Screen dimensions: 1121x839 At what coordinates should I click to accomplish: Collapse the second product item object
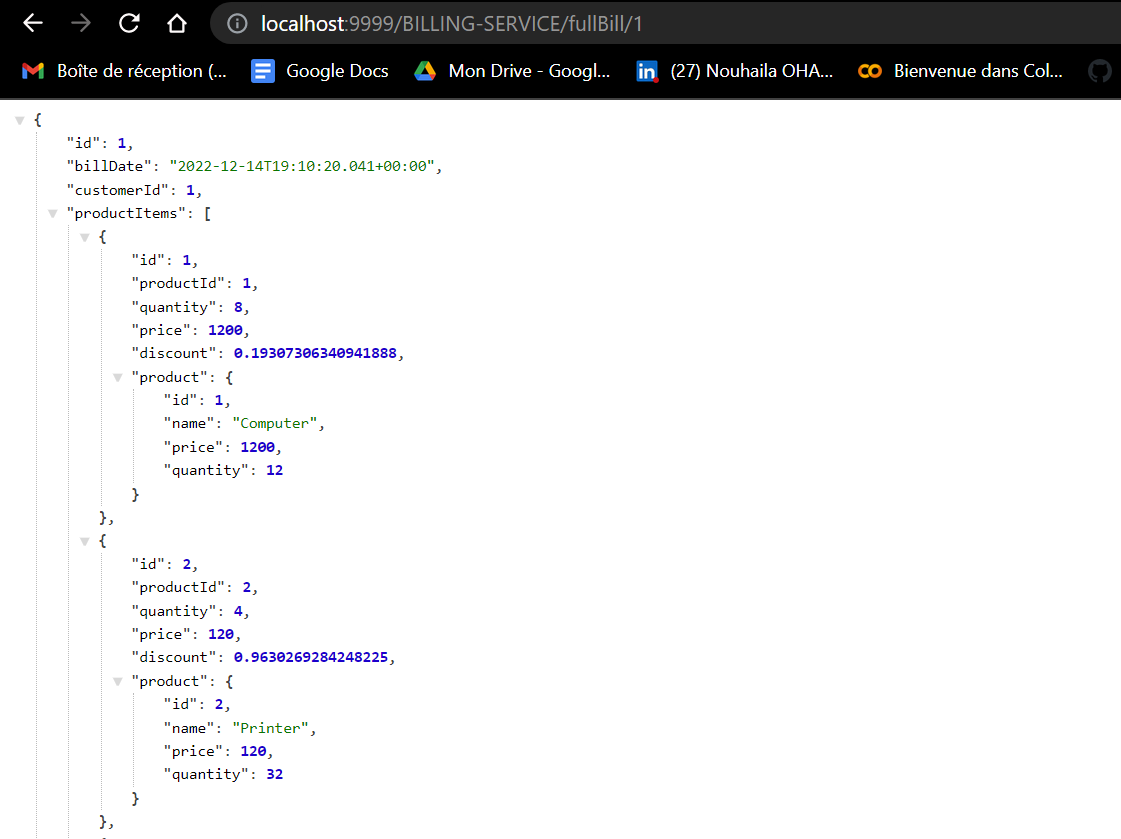[x=85, y=541]
